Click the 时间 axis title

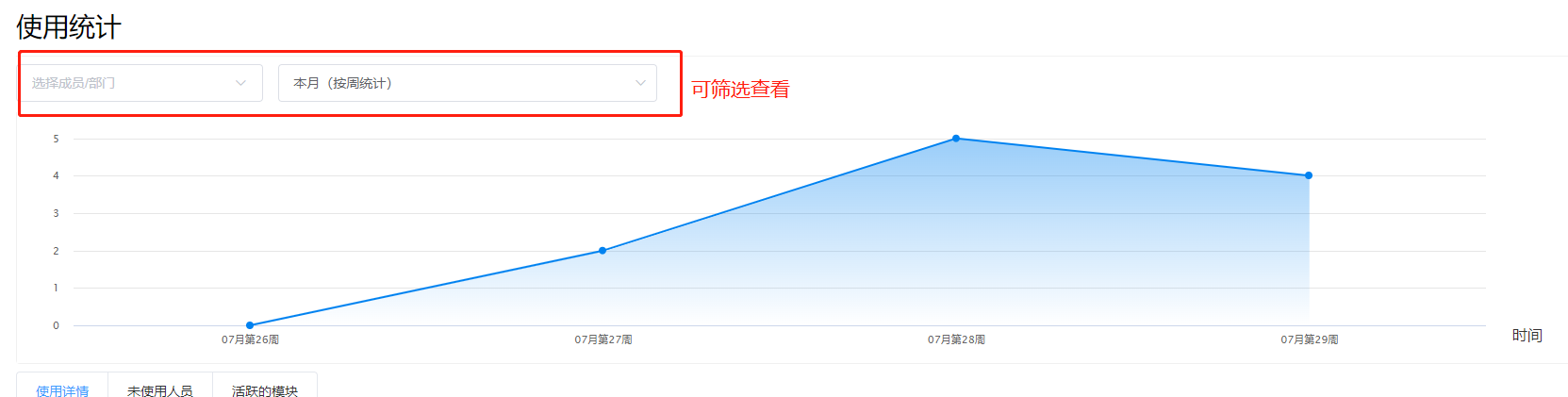click(x=1527, y=336)
